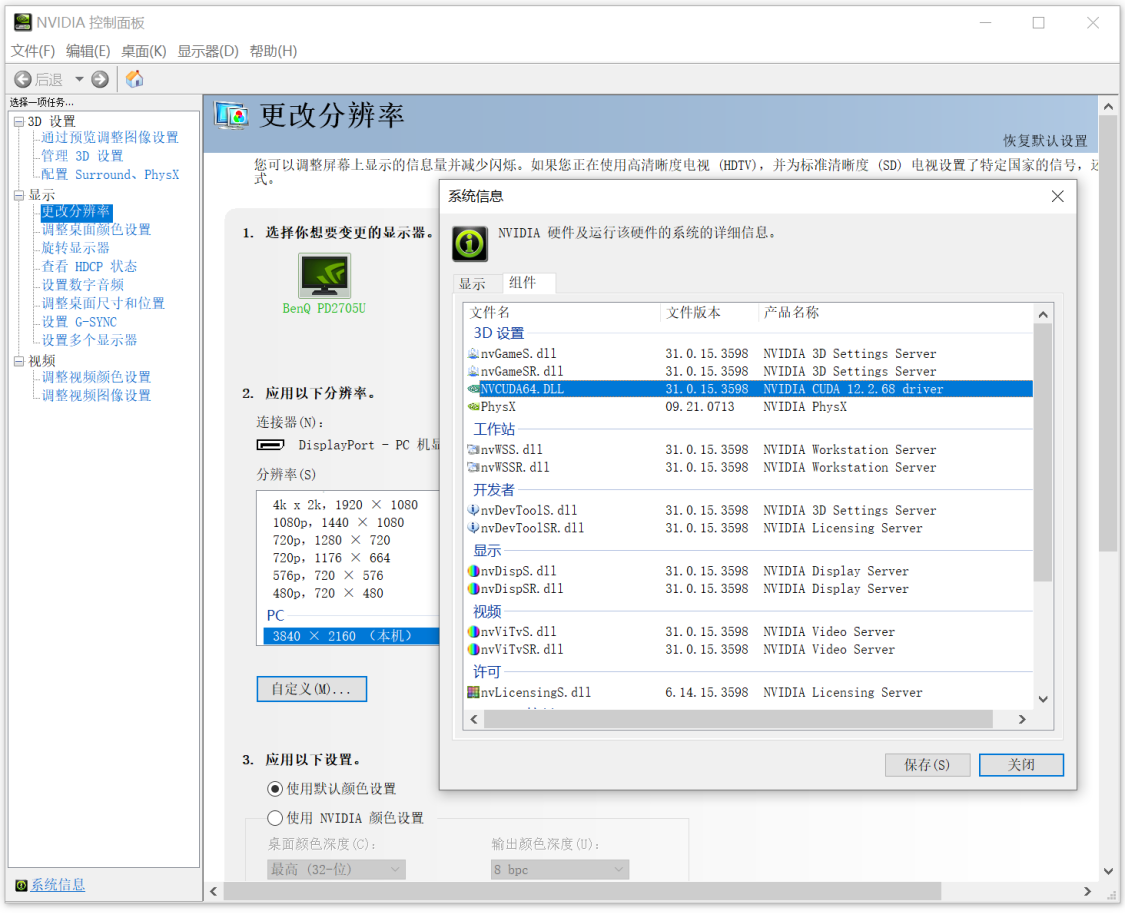Click the NVCUDA64.DLL row icon

(474, 389)
